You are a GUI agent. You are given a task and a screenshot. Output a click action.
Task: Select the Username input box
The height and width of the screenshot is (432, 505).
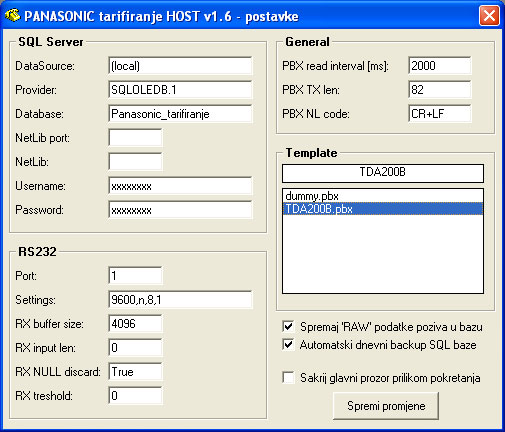180,186
